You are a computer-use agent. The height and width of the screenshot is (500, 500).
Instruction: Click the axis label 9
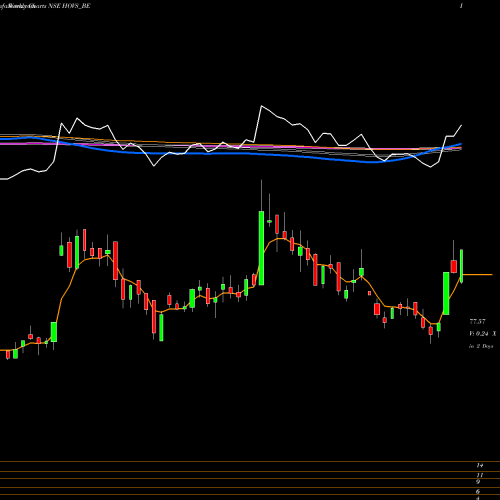[x=478, y=482]
